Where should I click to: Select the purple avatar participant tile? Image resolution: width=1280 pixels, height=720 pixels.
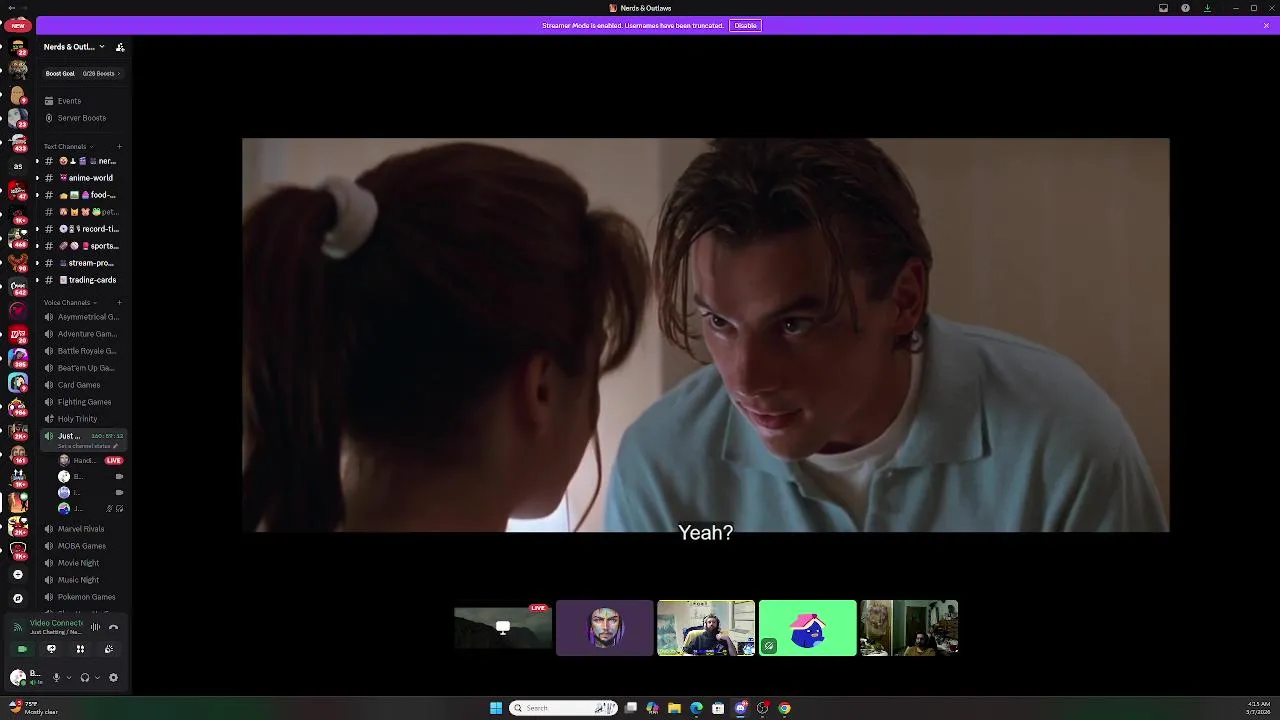[605, 628]
